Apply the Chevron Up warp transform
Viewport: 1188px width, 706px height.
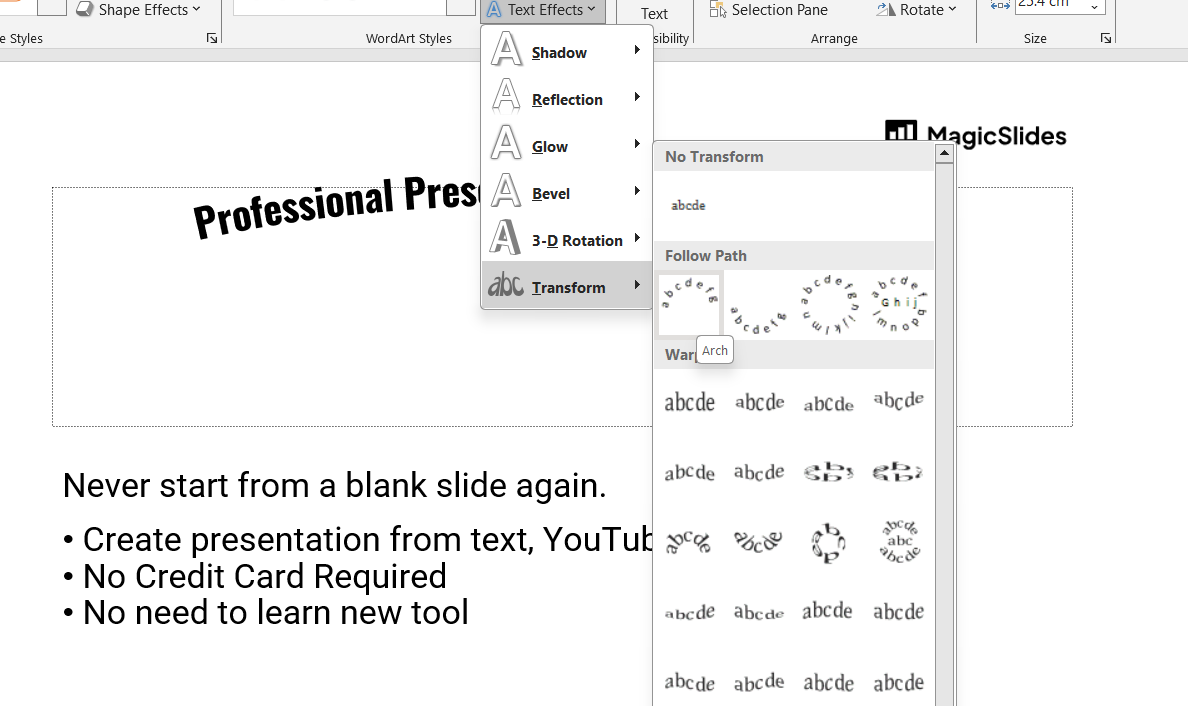tap(689, 472)
